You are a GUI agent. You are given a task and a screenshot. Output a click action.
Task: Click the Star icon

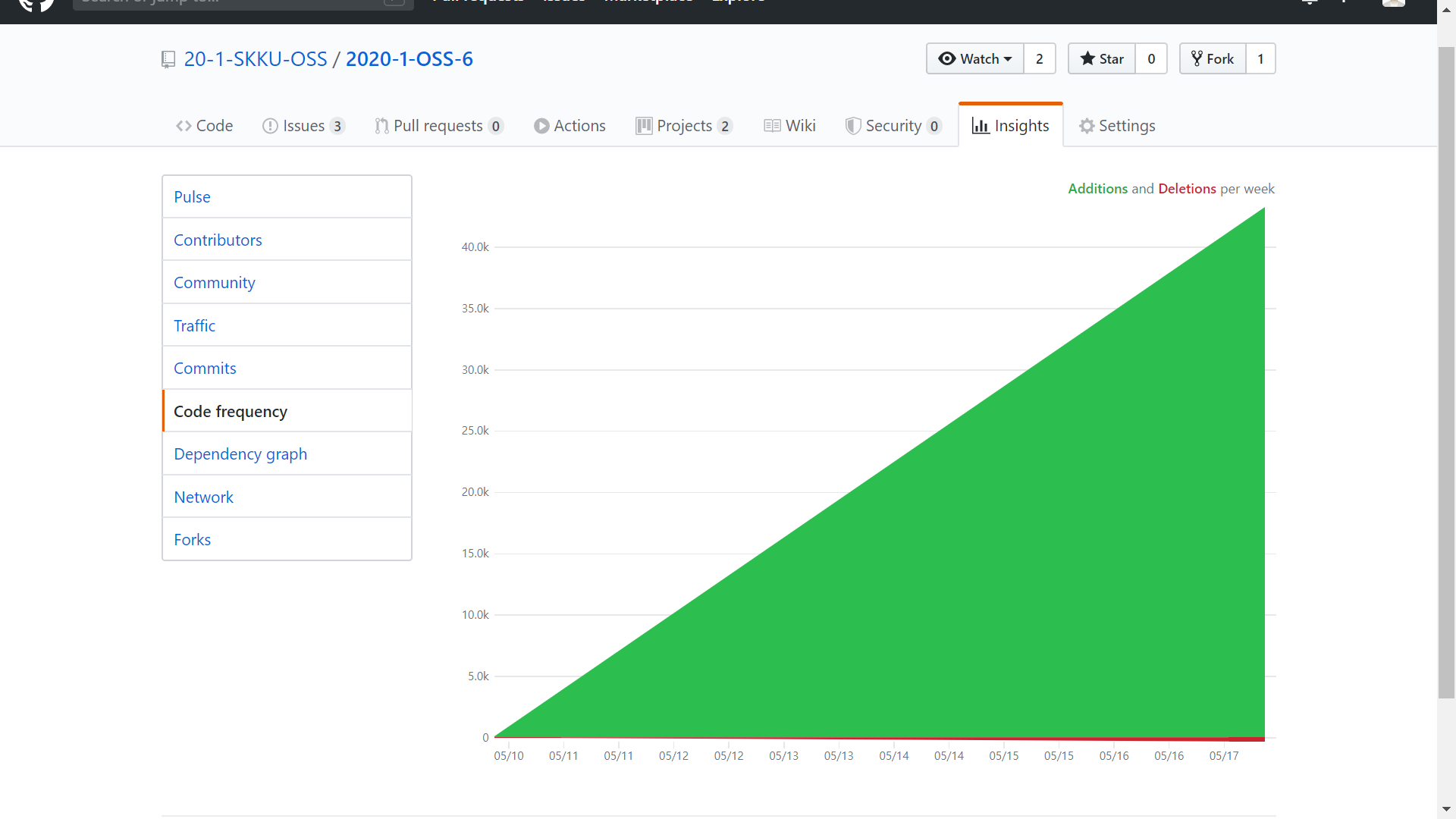click(x=1087, y=58)
